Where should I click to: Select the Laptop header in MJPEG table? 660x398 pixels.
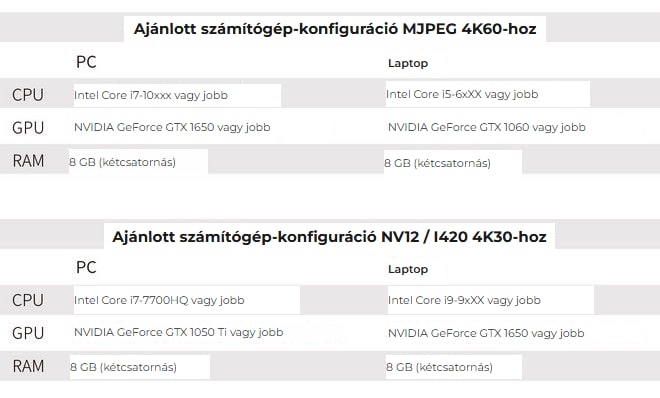click(408, 64)
